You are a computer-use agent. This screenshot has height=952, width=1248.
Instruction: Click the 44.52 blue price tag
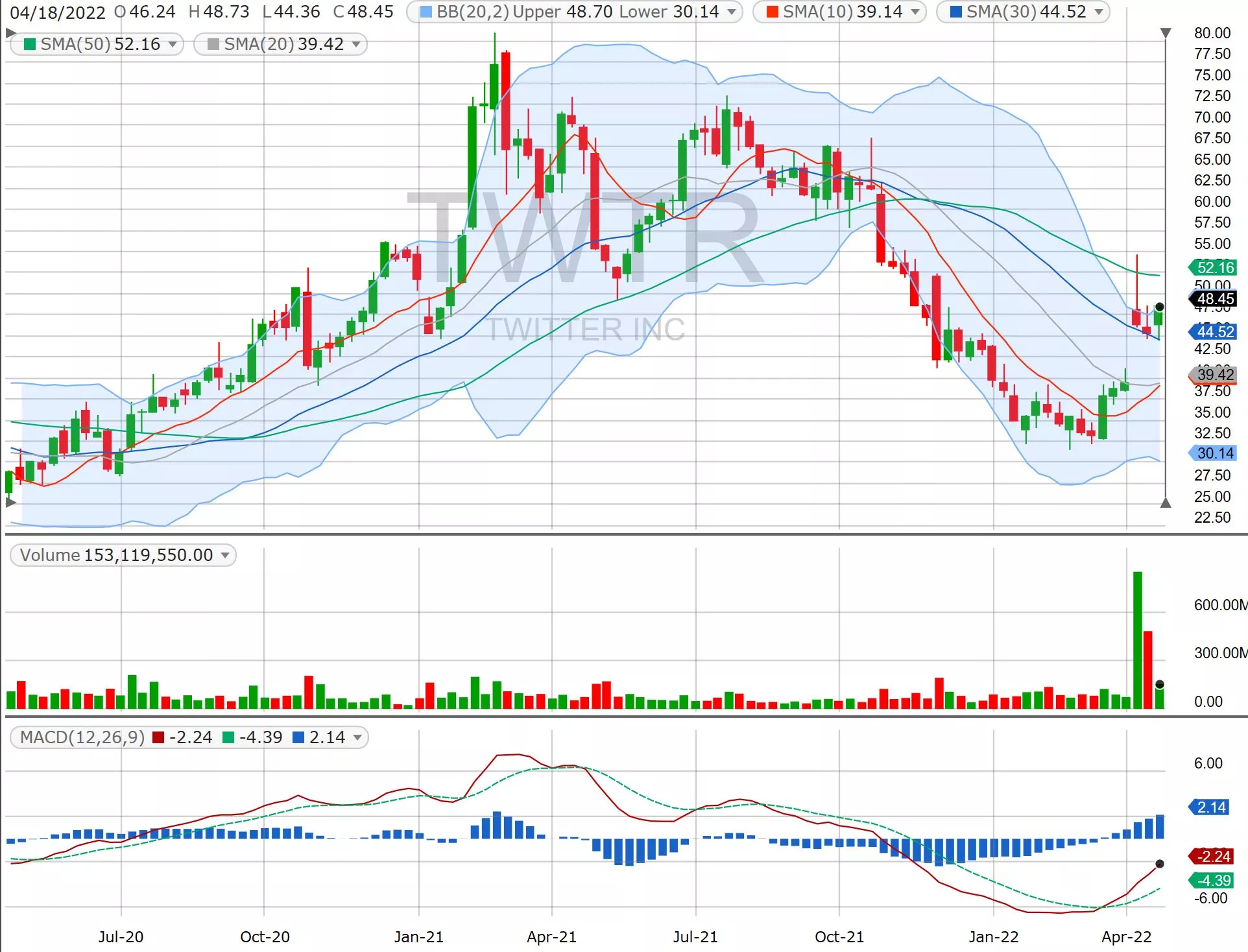[x=1212, y=331]
